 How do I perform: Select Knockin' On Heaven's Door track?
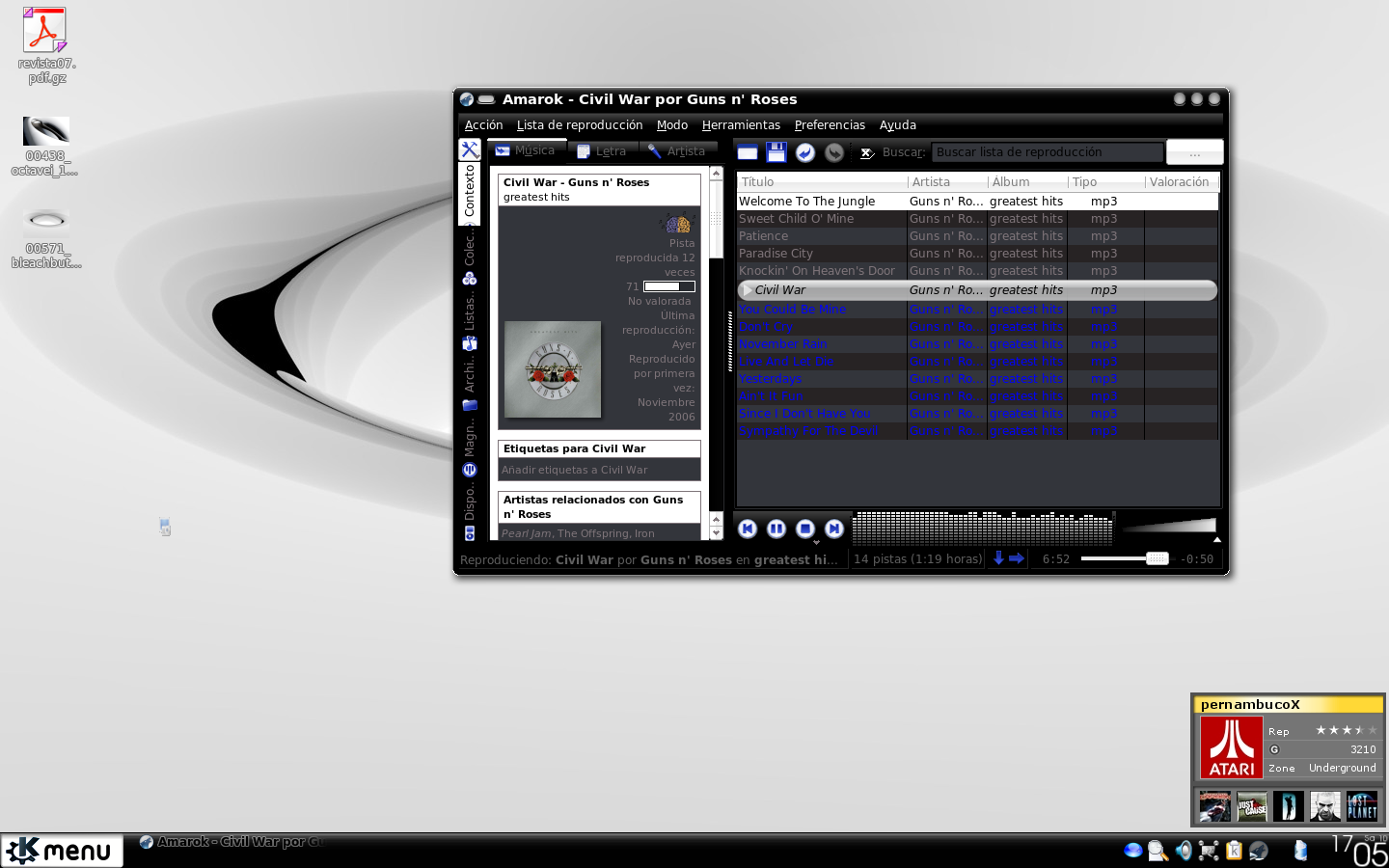pos(977,271)
